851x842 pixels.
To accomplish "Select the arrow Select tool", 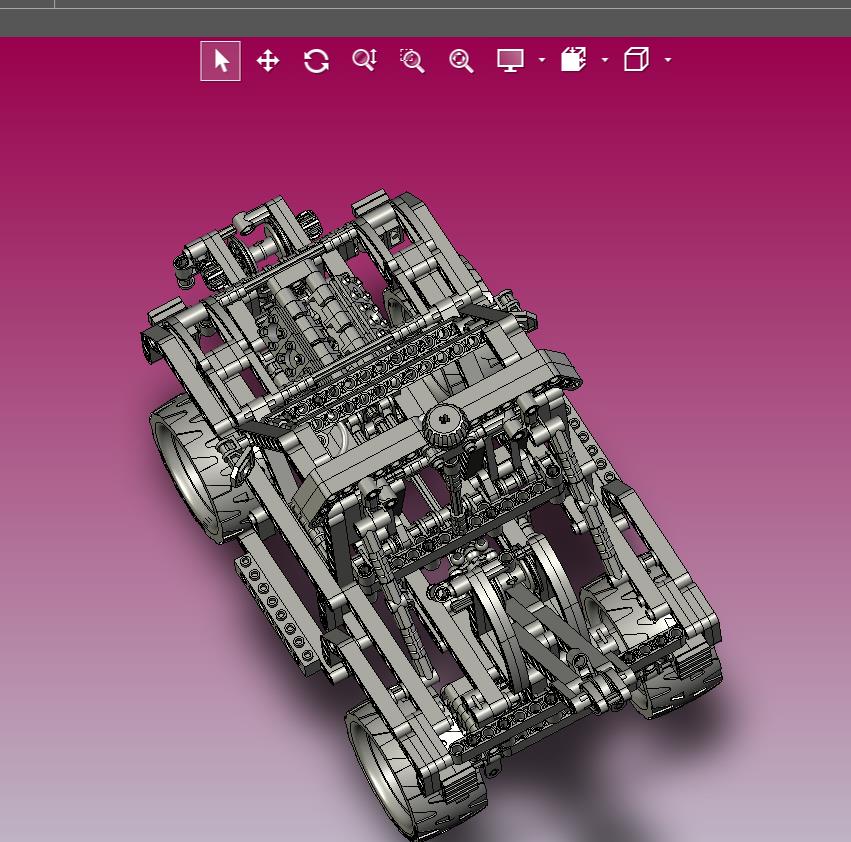I will [220, 61].
